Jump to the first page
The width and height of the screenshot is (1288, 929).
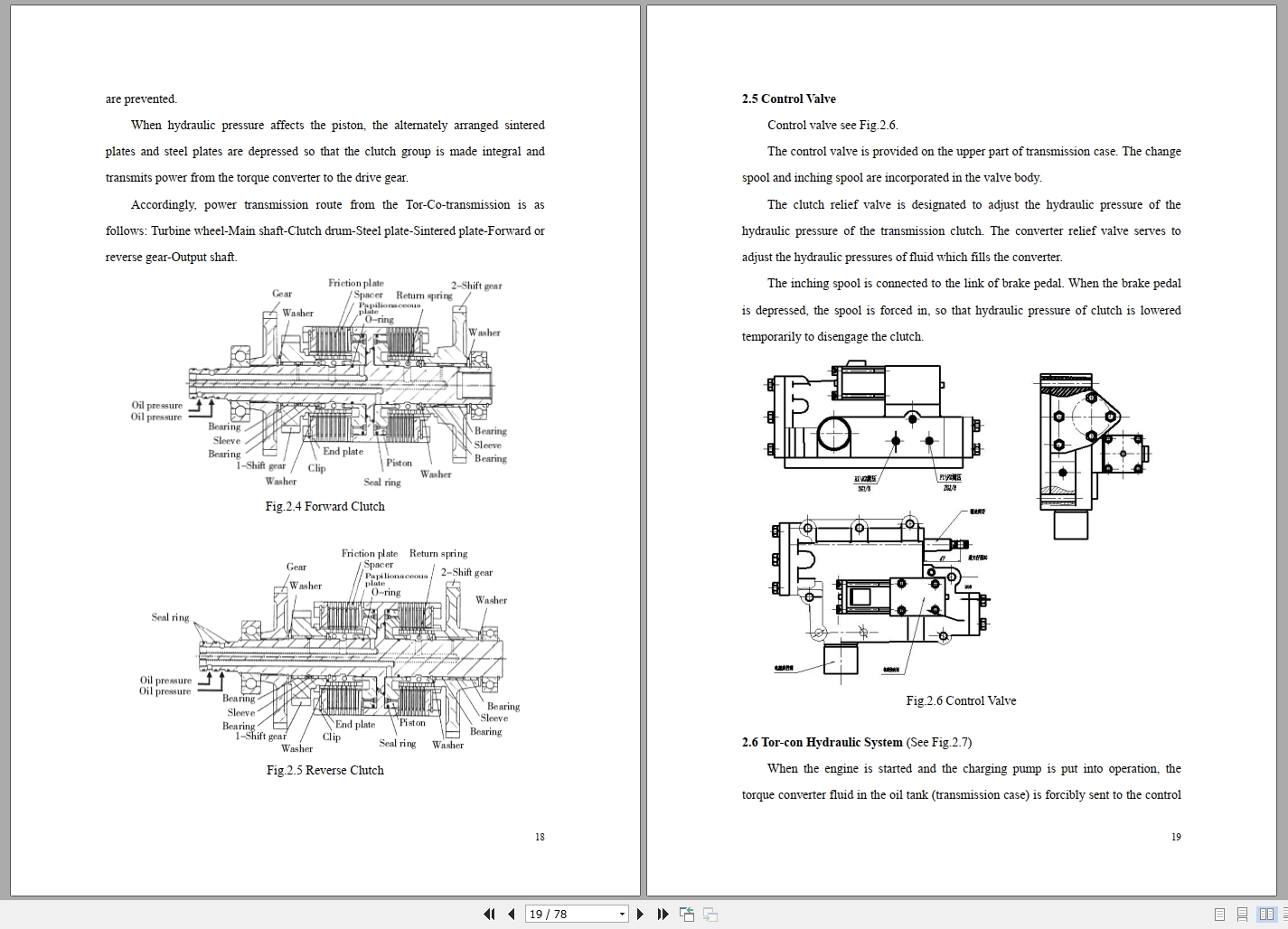tap(489, 914)
